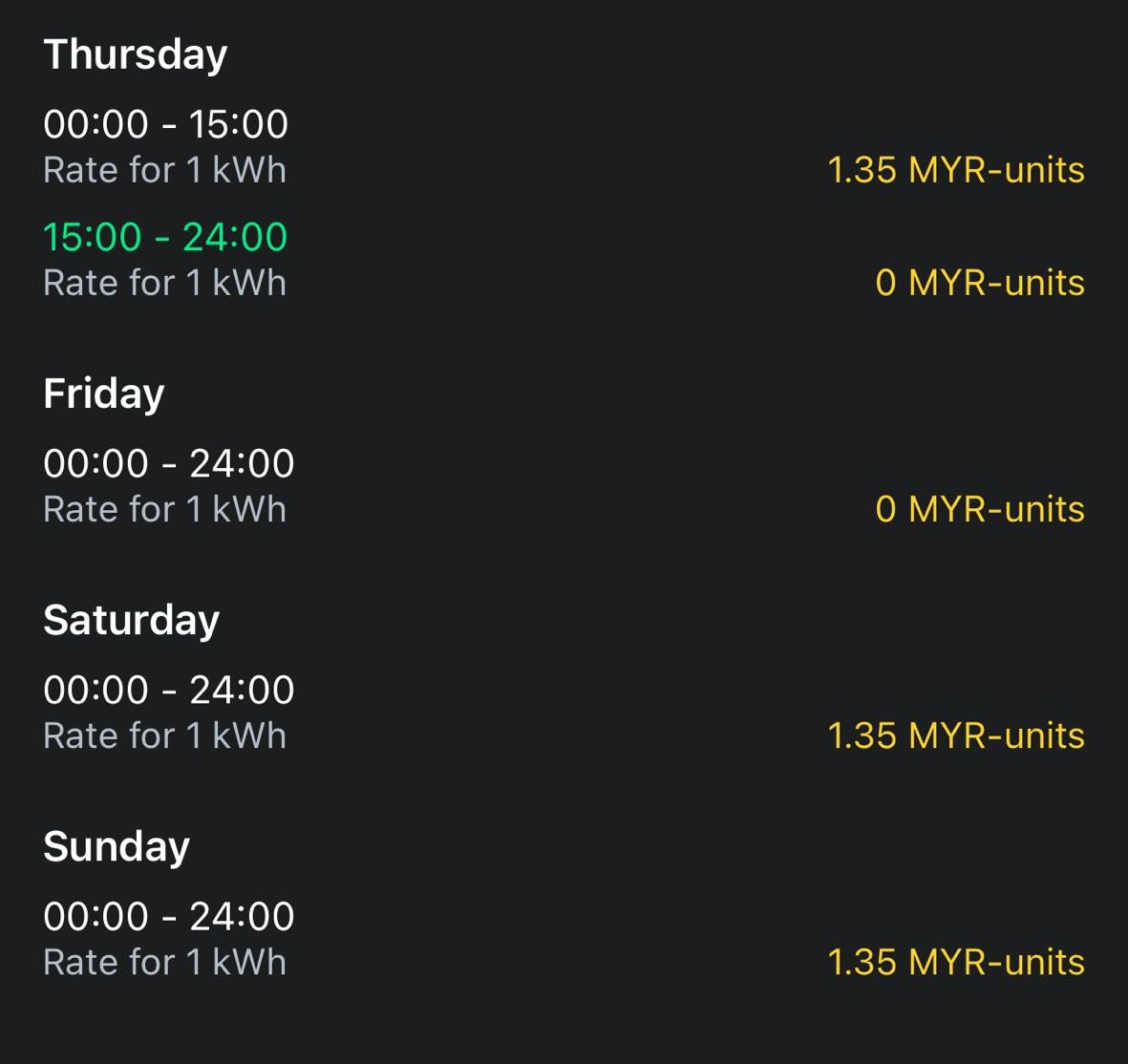
Task: Tap Saturday's 00:00 - 24:00 time range
Action: (169, 690)
